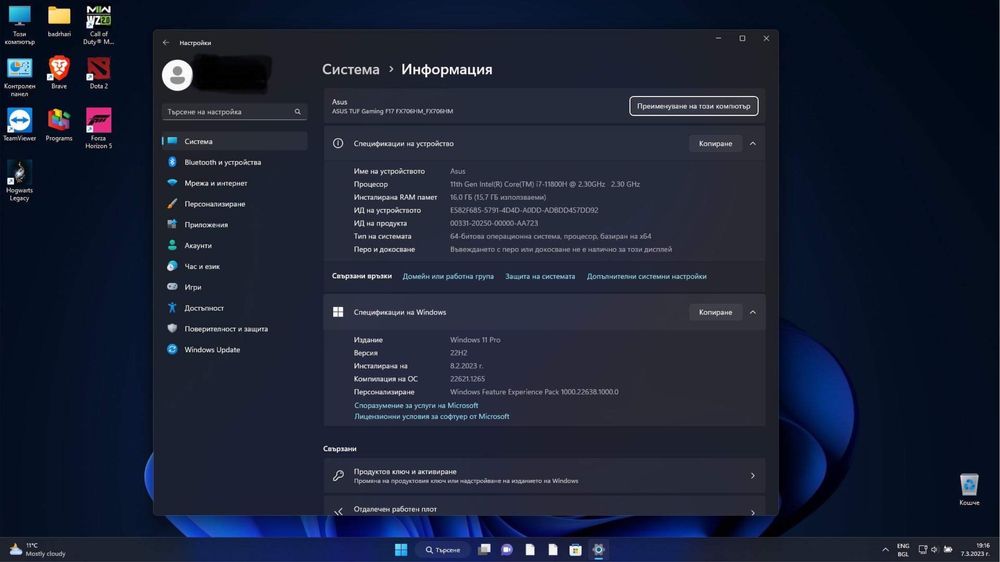Go to Мрежа и интернет settings
The width and height of the screenshot is (1000, 562).
pos(234,183)
